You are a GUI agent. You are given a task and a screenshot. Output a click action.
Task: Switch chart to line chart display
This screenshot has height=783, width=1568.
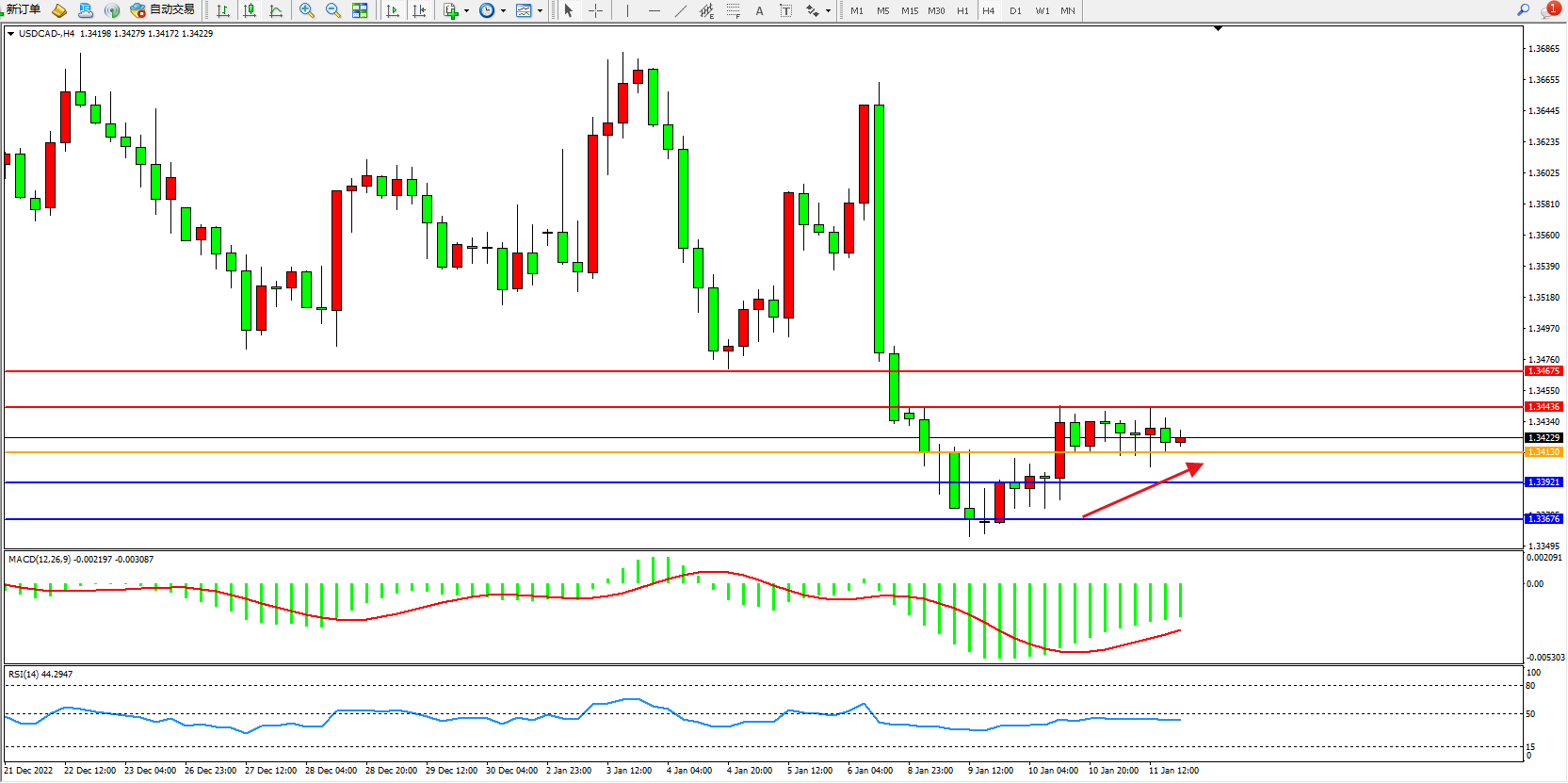276,10
